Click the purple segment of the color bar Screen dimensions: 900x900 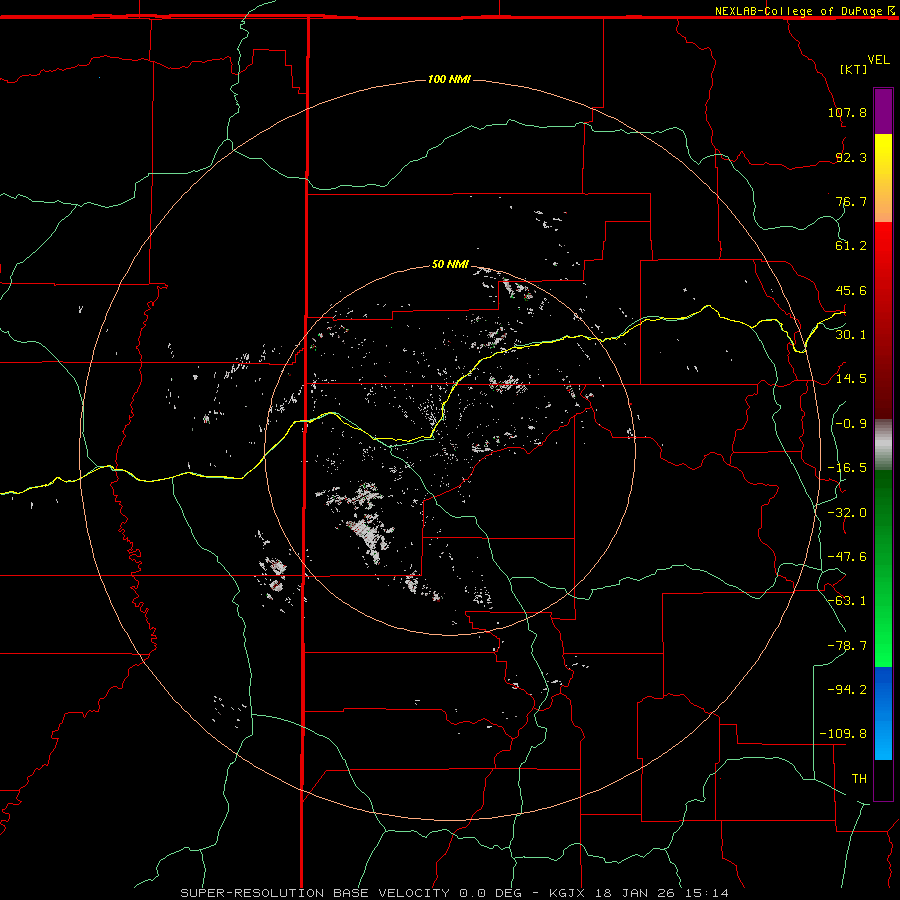point(883,111)
